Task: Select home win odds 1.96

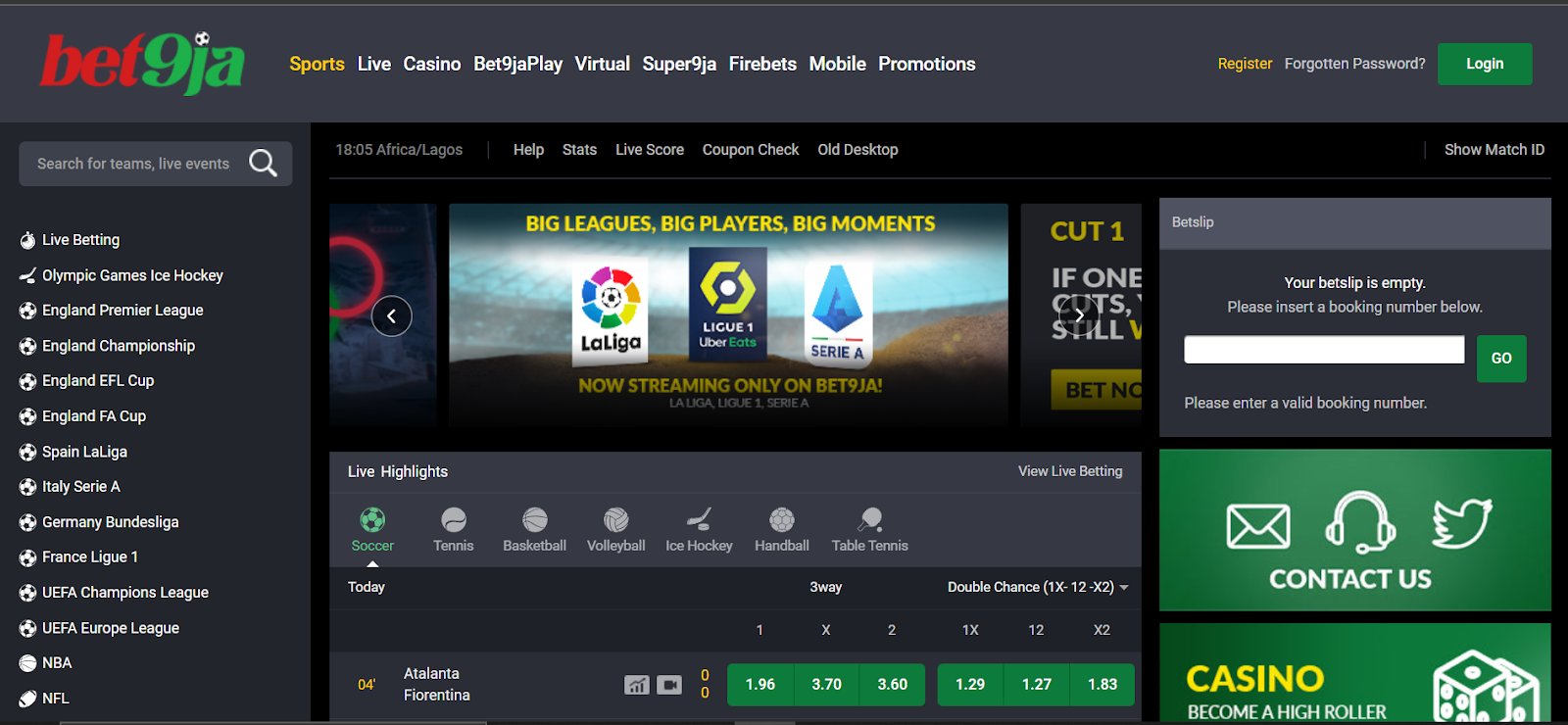Action: coord(759,685)
